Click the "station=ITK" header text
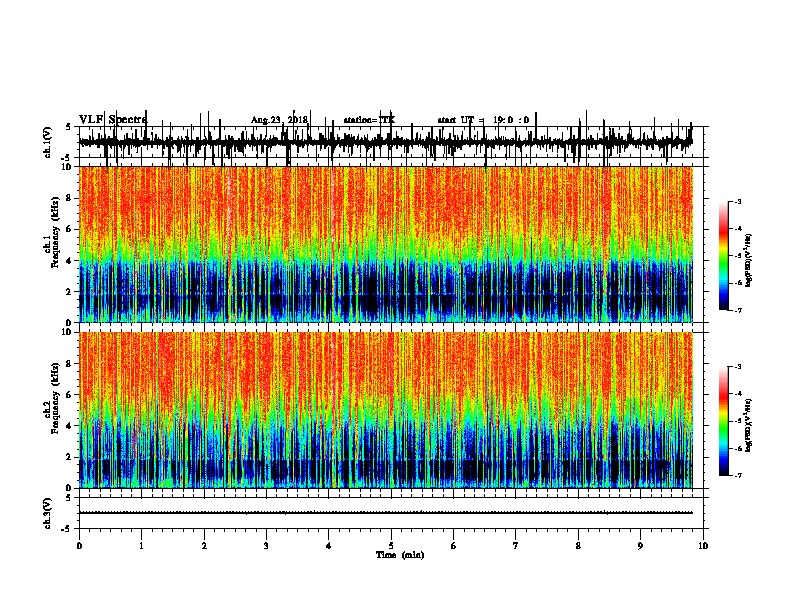 [369, 120]
